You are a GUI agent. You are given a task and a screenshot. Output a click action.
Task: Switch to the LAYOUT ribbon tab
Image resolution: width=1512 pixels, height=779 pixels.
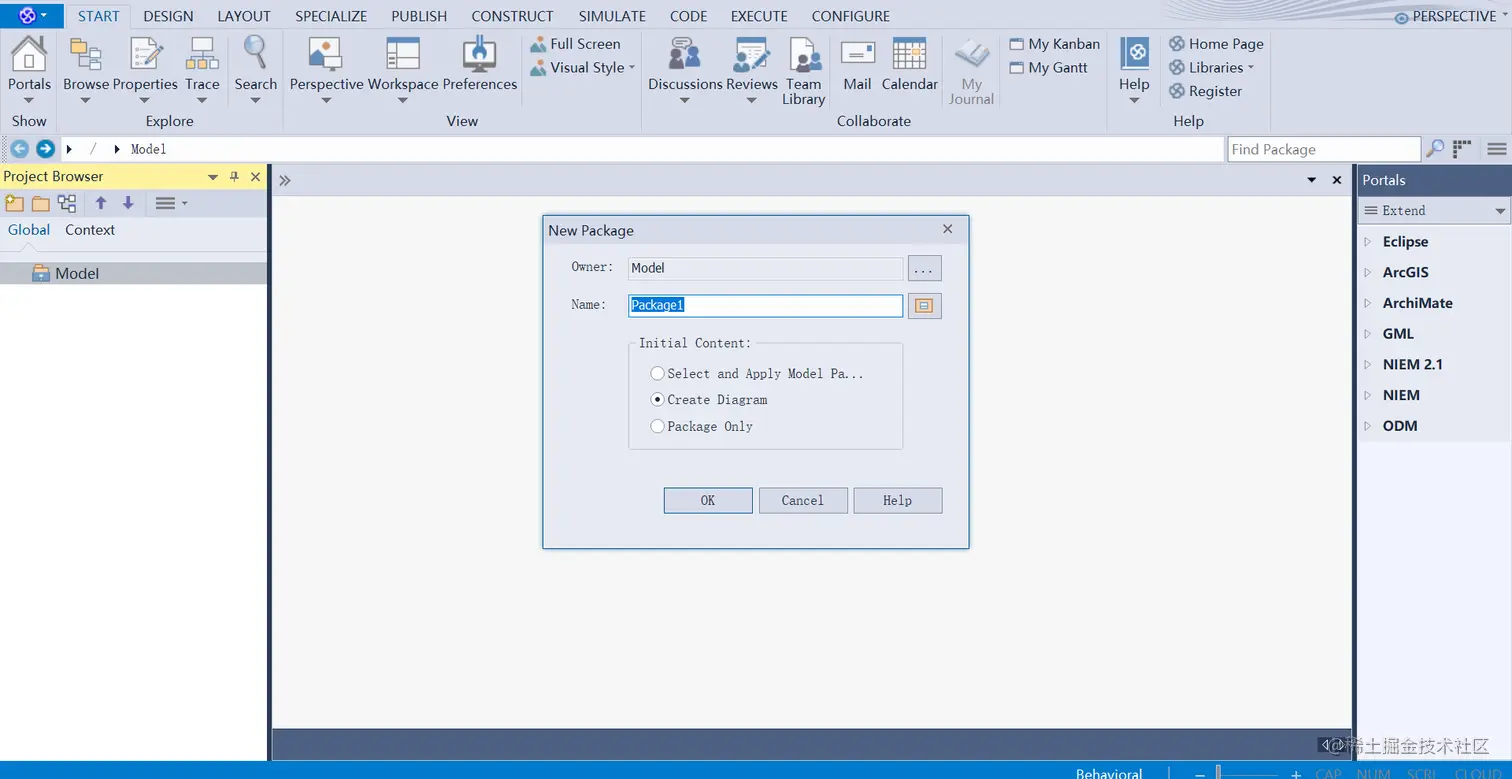[244, 16]
